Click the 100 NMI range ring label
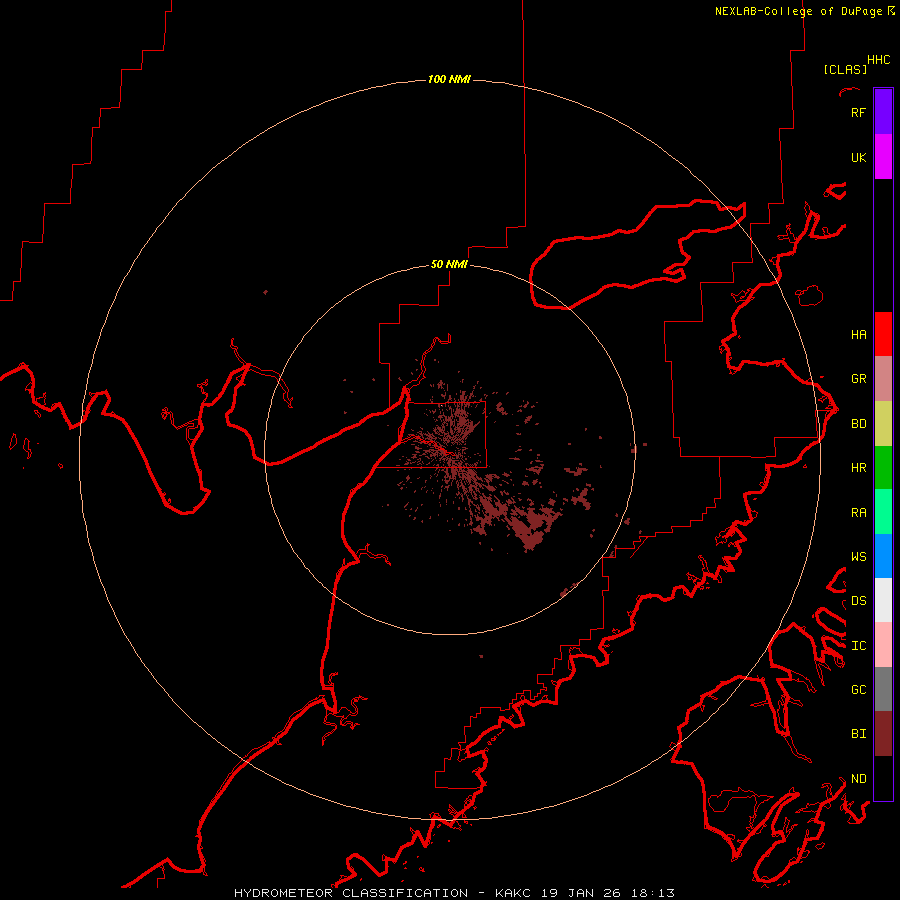 (x=449, y=79)
